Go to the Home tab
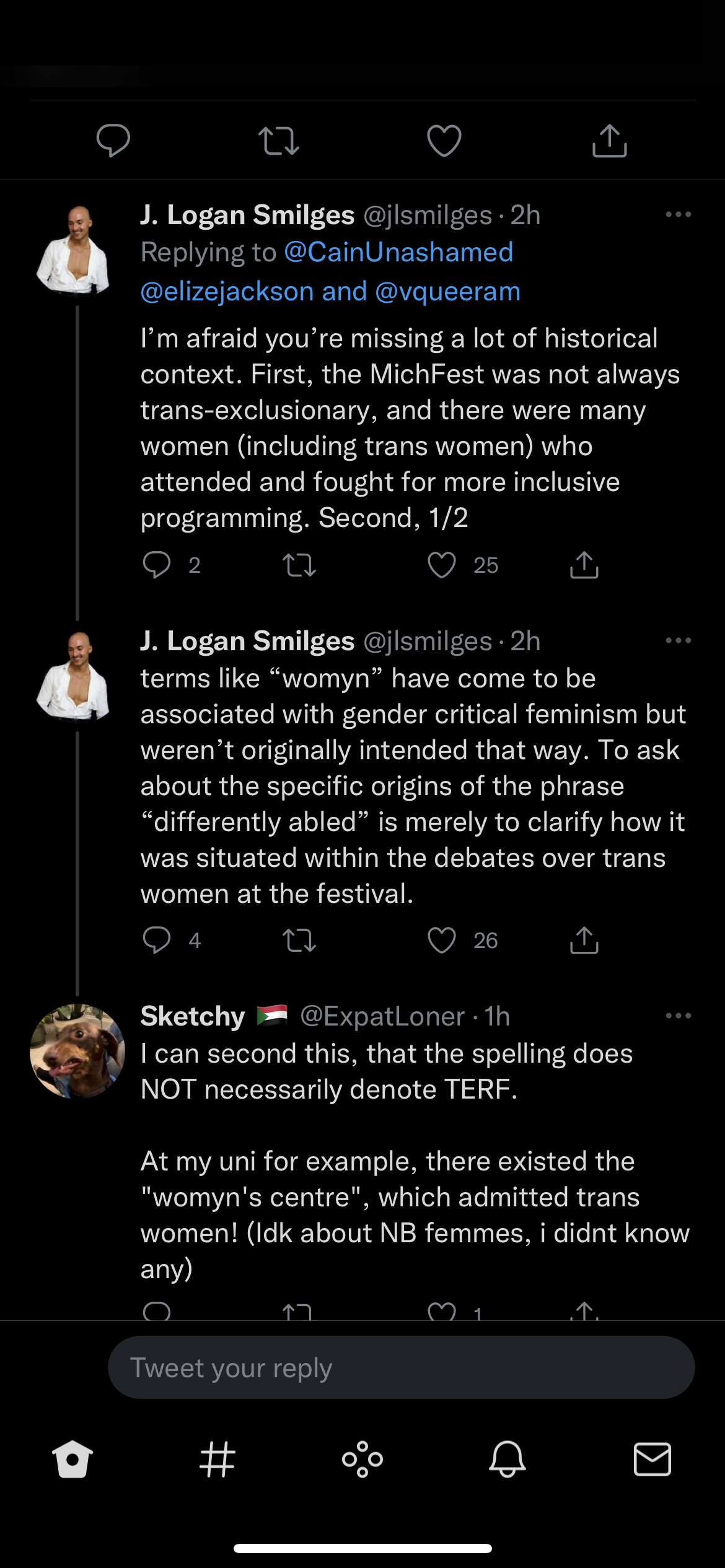This screenshot has height=1568, width=725. (72, 1459)
